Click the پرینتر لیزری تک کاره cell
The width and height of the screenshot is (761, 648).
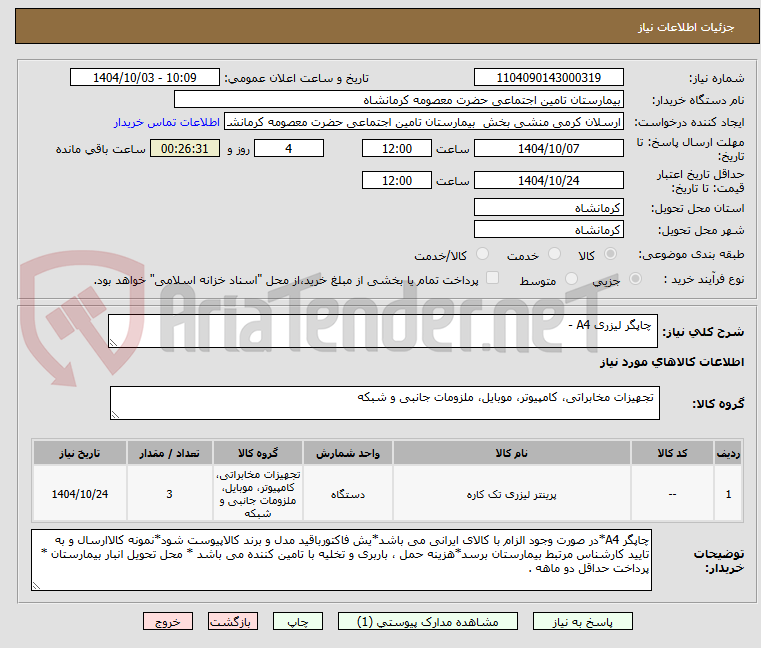(x=512, y=494)
